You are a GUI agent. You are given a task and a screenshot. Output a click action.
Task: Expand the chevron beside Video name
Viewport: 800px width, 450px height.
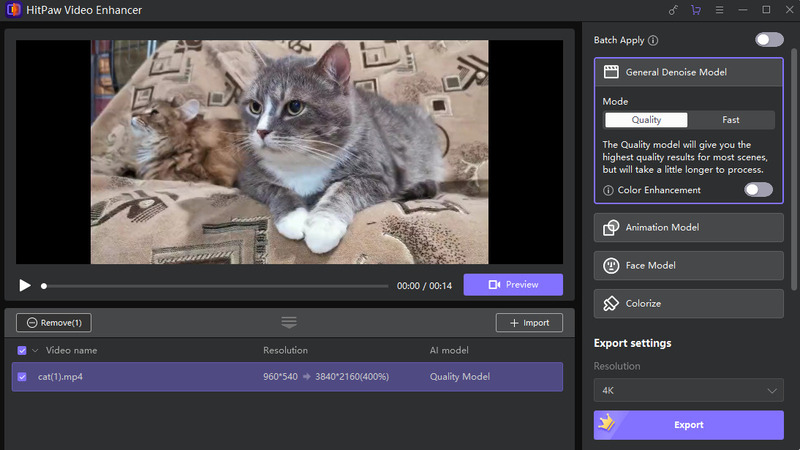36,351
